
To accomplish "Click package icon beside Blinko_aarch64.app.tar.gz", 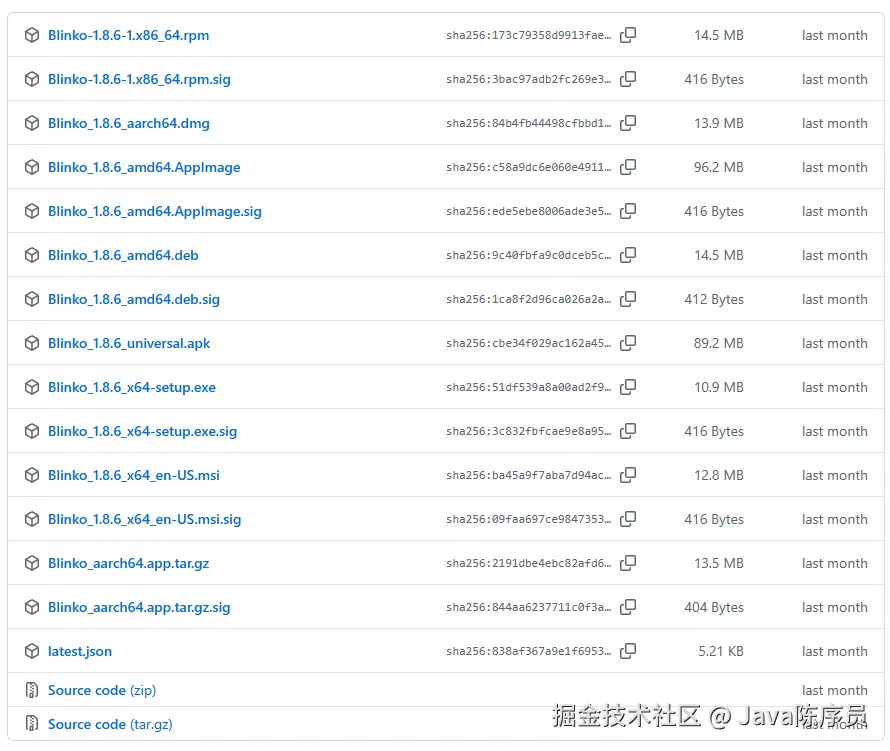I will tap(32, 563).
